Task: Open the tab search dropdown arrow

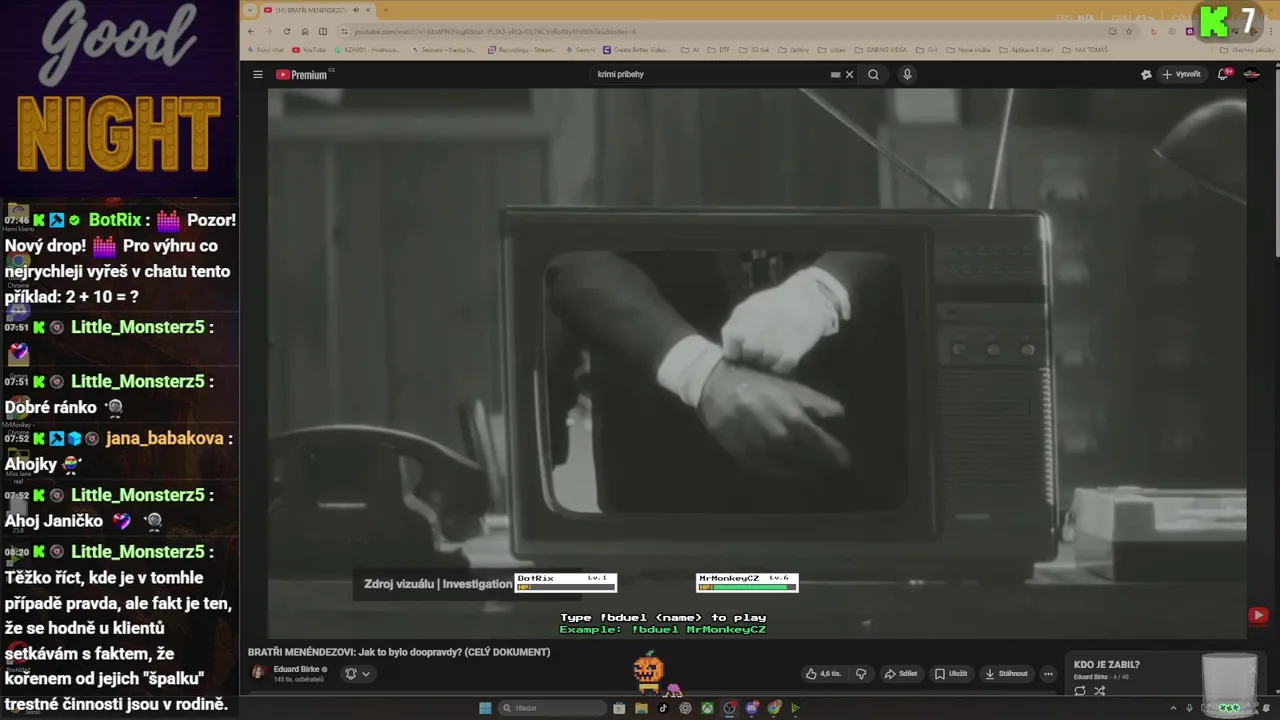Action: pyautogui.click(x=251, y=10)
